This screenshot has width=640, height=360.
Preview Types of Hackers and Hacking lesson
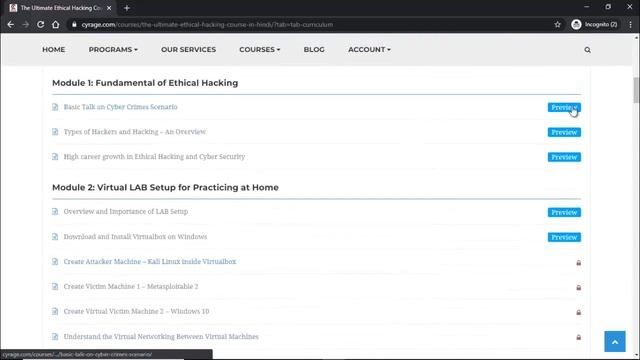(564, 132)
